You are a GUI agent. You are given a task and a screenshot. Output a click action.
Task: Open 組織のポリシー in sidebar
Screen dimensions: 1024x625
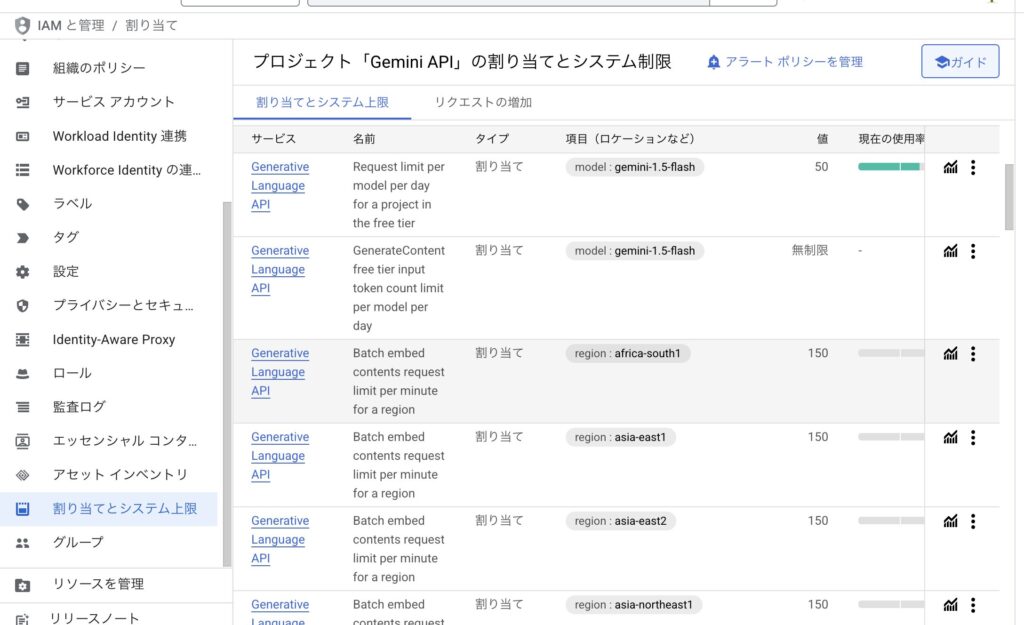[x=99, y=68]
